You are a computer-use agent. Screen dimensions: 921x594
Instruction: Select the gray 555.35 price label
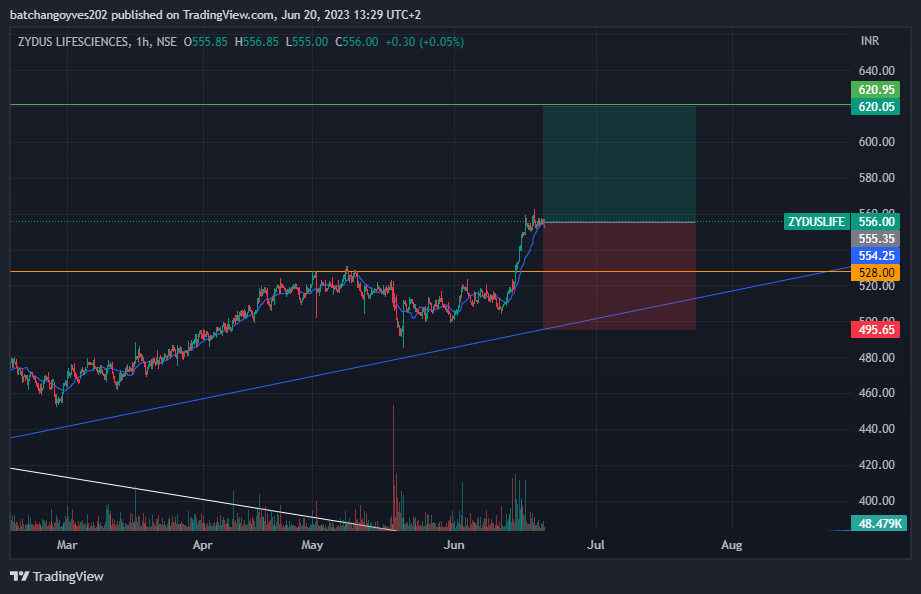pyautogui.click(x=875, y=239)
